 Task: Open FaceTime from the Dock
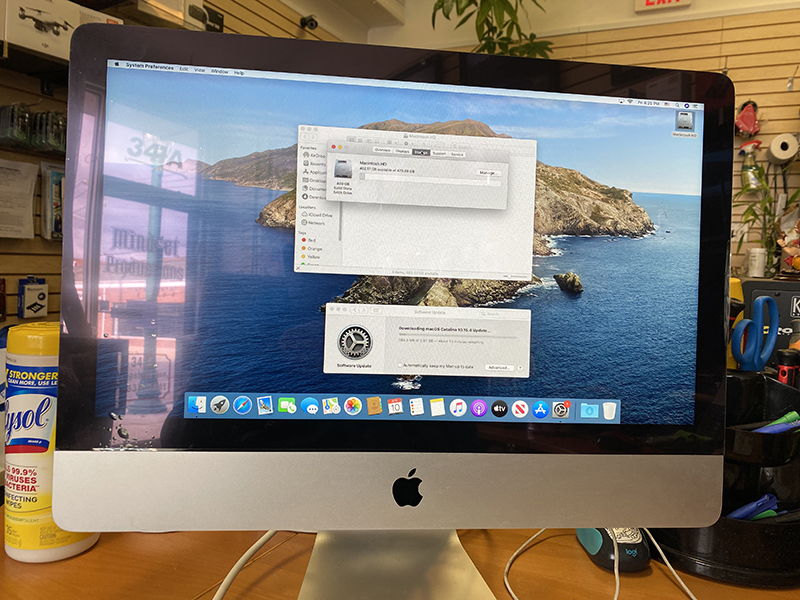pyautogui.click(x=287, y=406)
